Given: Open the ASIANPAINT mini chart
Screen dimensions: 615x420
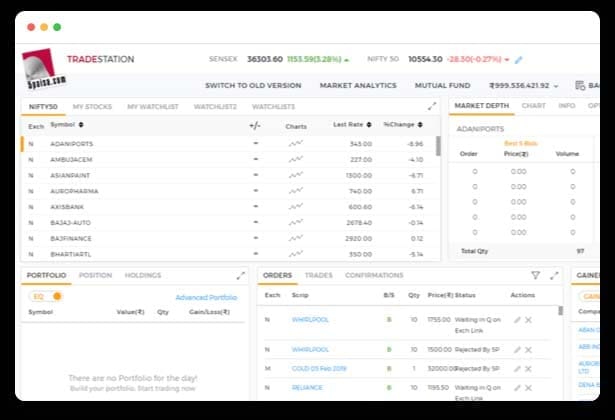Looking at the screenshot, I should 296,175.
